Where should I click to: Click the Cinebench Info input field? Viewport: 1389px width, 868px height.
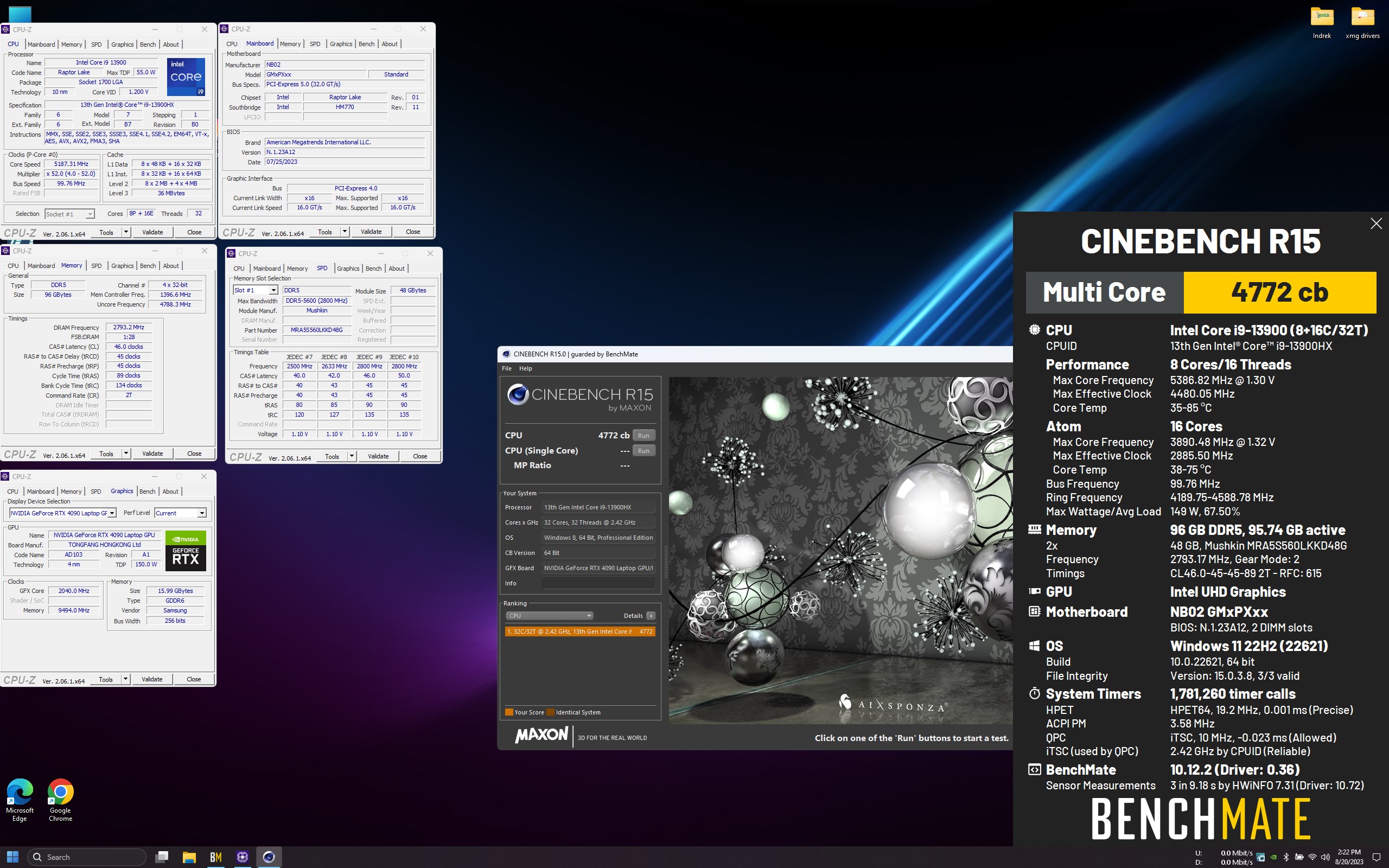click(x=598, y=583)
